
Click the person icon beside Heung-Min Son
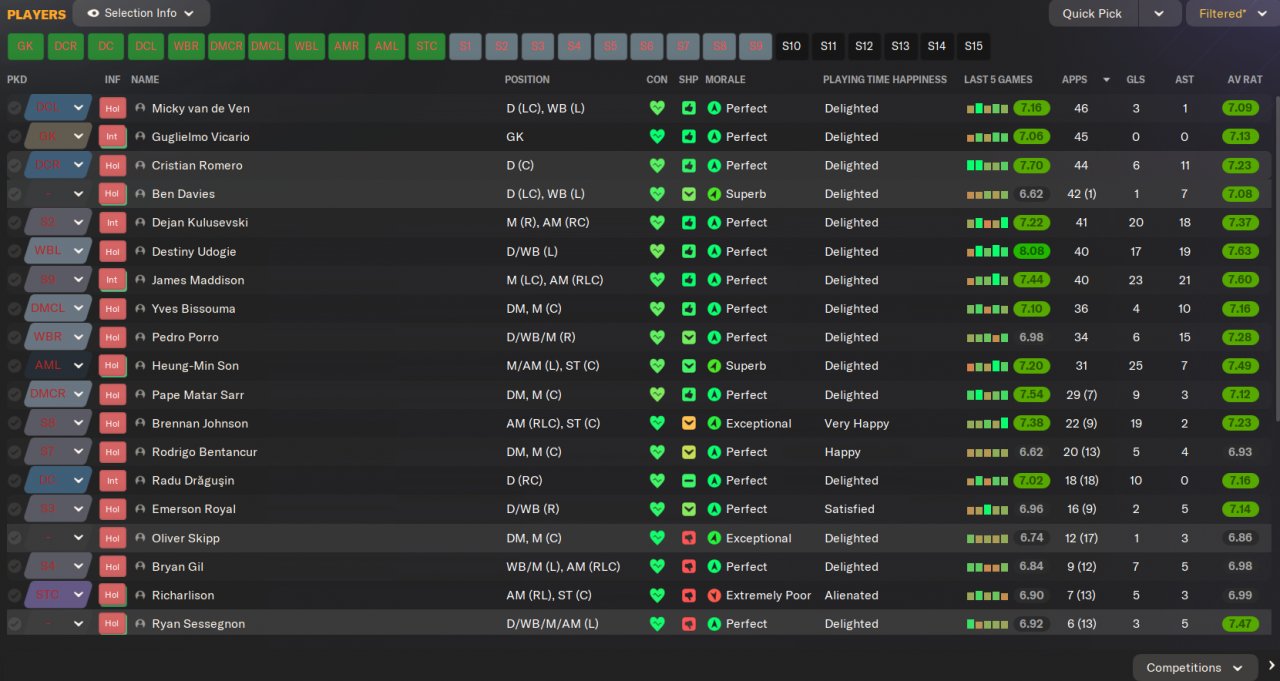[x=140, y=366]
